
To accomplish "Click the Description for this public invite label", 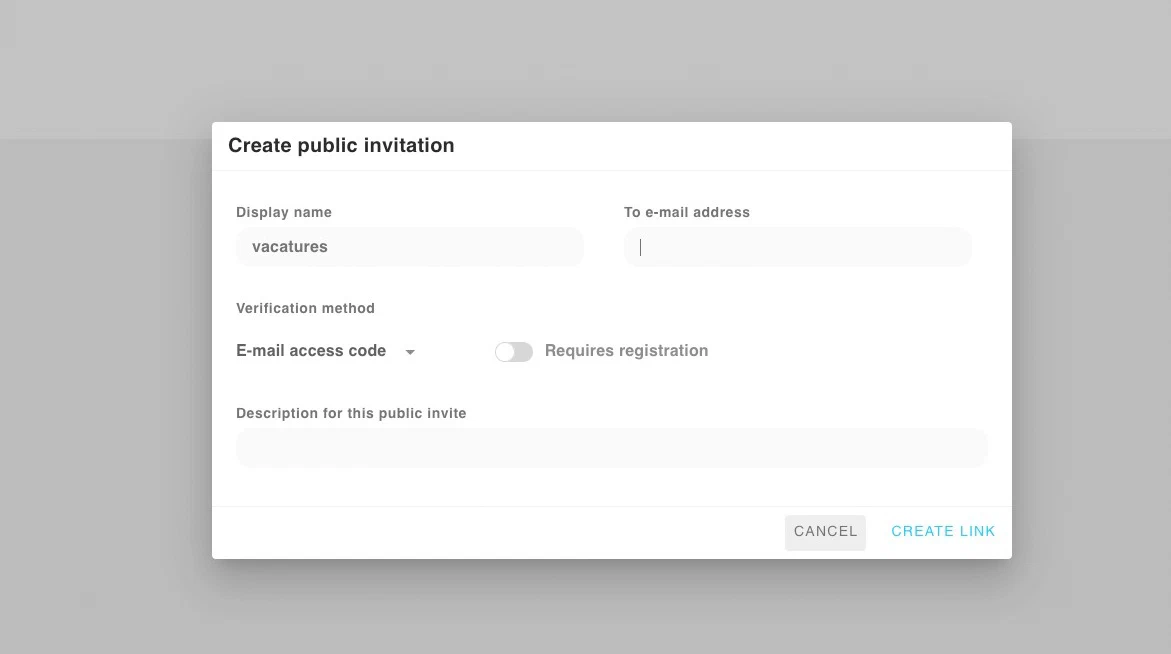I will point(351,413).
